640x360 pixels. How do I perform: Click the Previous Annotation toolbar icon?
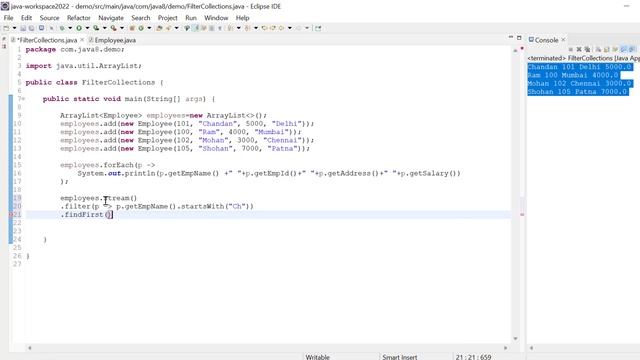pyautogui.click(x=248, y=28)
